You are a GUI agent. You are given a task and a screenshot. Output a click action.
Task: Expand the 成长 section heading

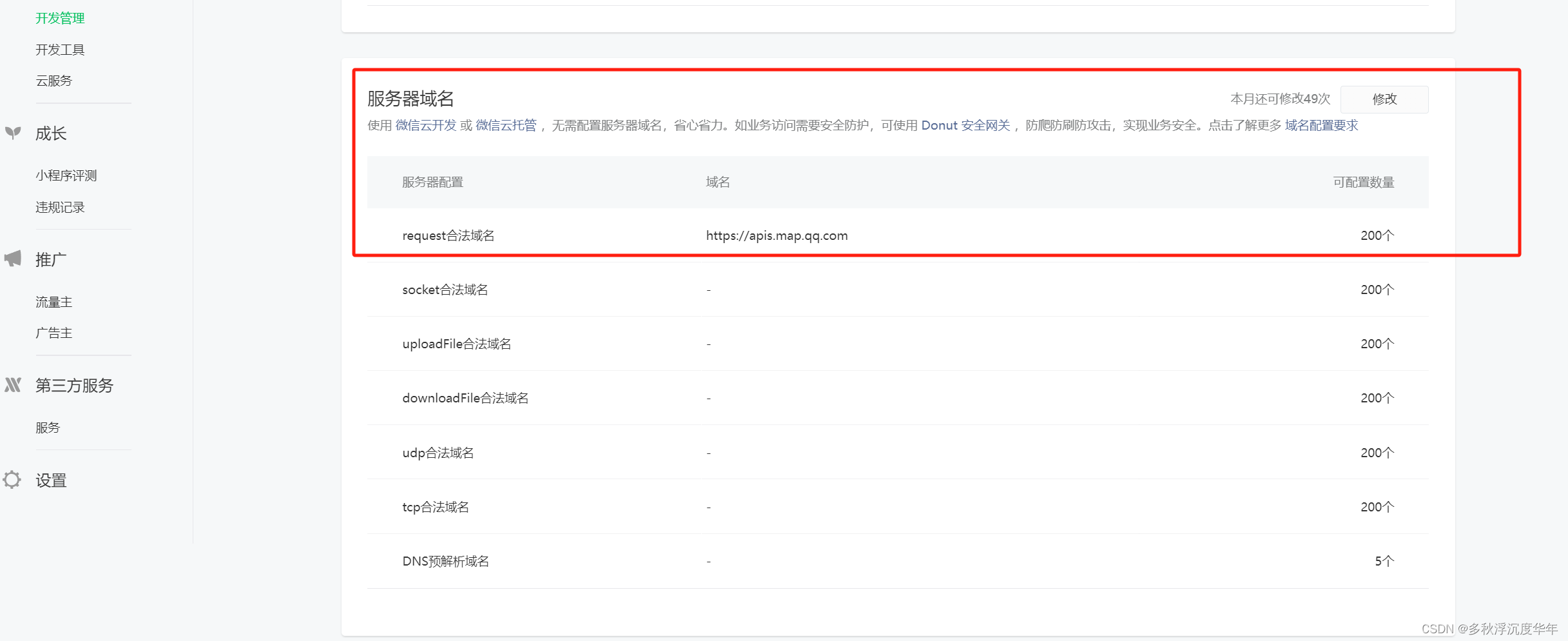pyautogui.click(x=51, y=133)
